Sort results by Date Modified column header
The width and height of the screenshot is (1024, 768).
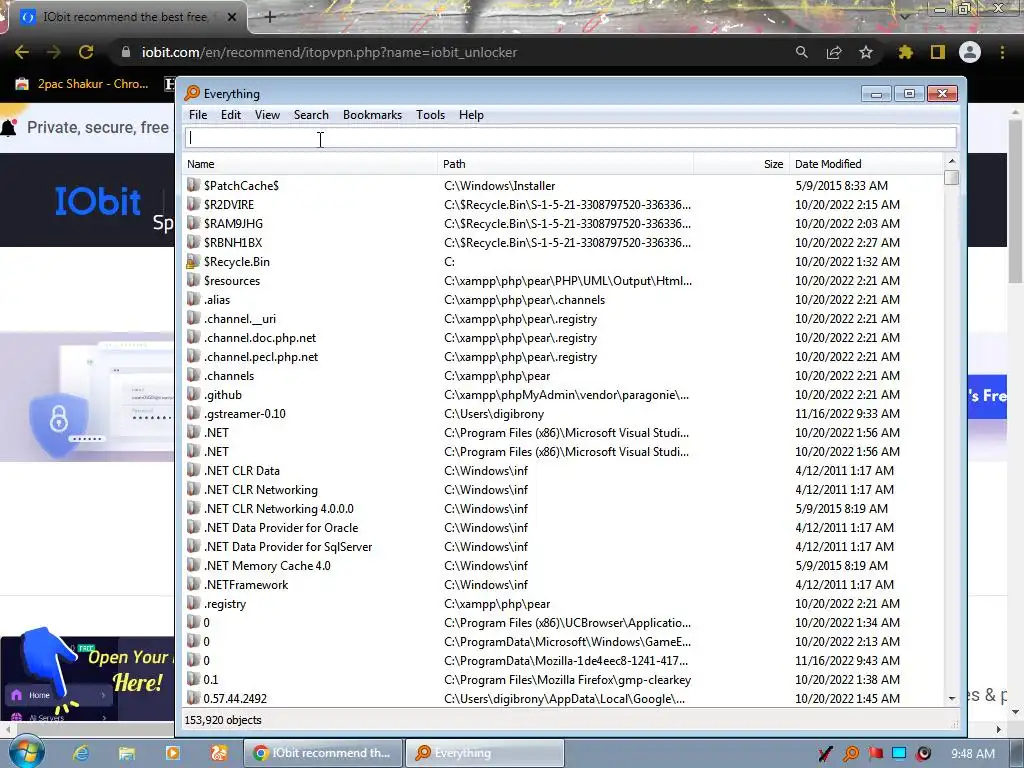pyautogui.click(x=866, y=164)
